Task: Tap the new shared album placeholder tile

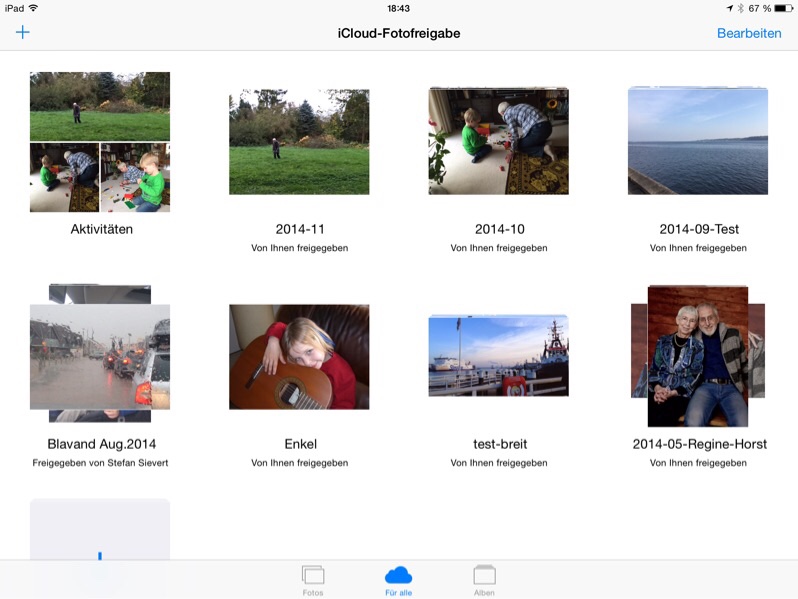Action: coord(99,530)
